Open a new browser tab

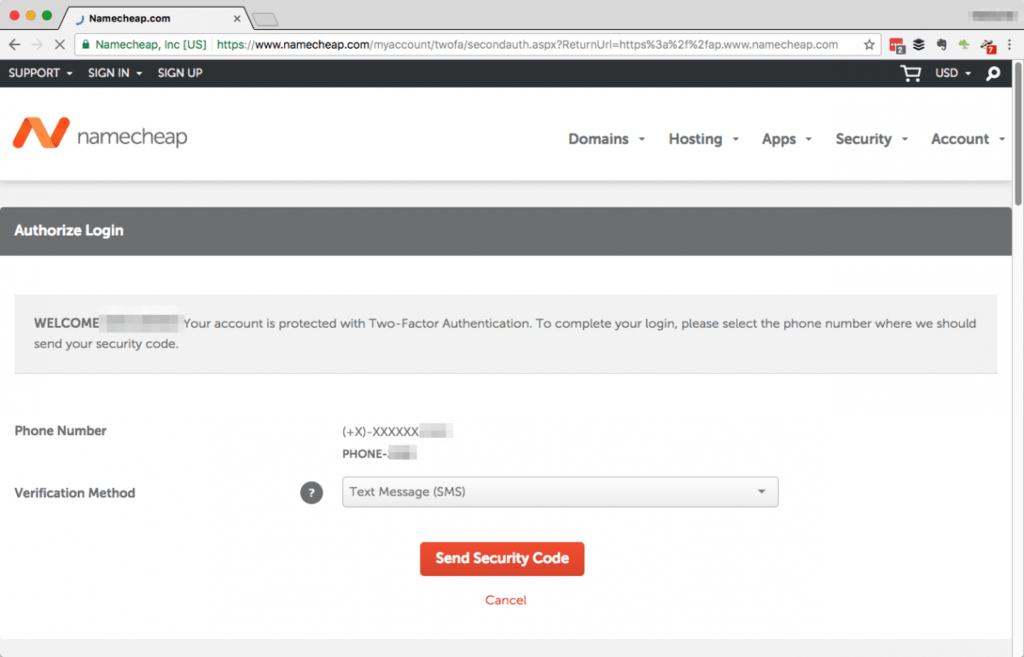pos(265,20)
